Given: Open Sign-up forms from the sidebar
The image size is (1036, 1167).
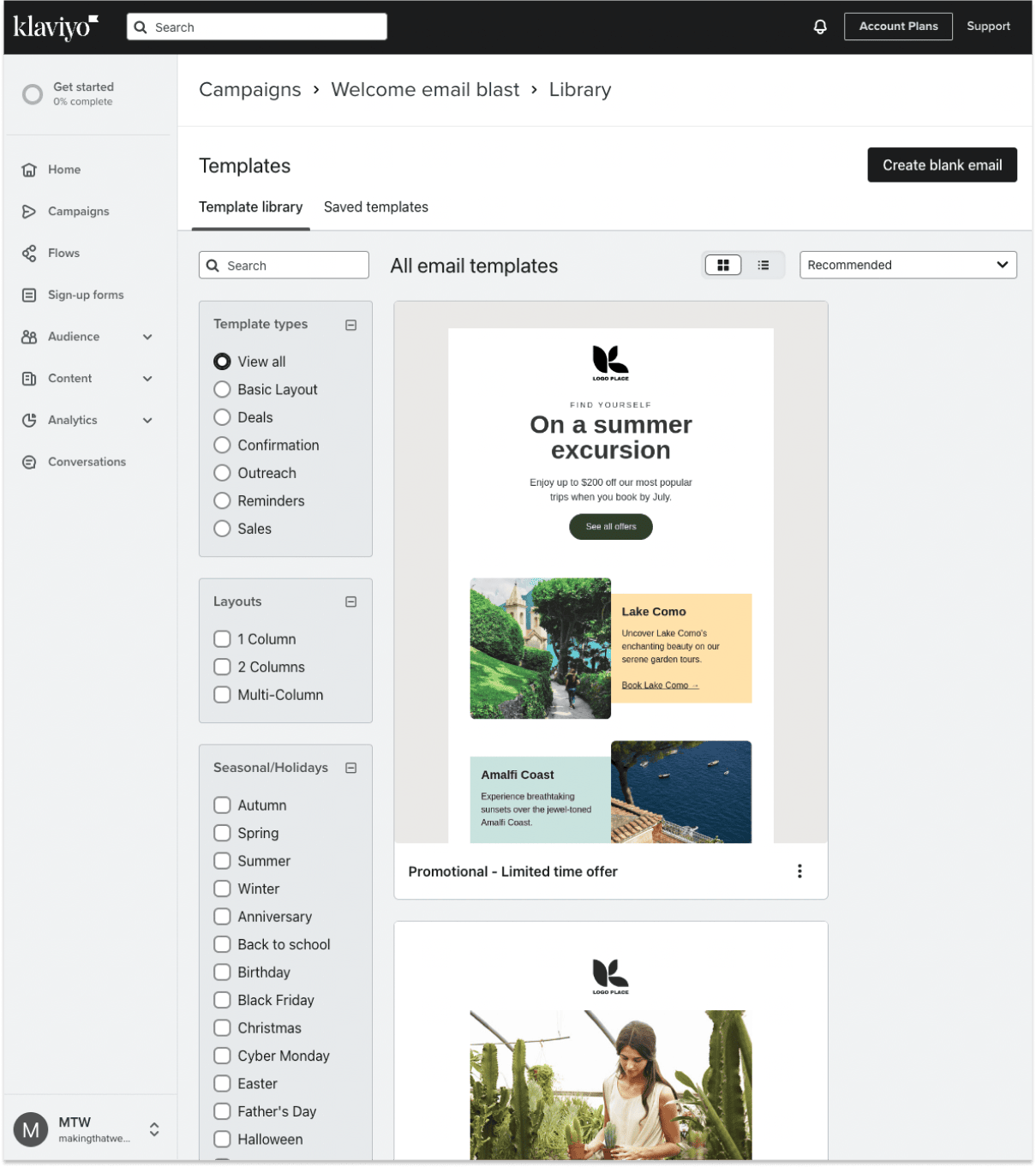Looking at the screenshot, I should (x=85, y=295).
